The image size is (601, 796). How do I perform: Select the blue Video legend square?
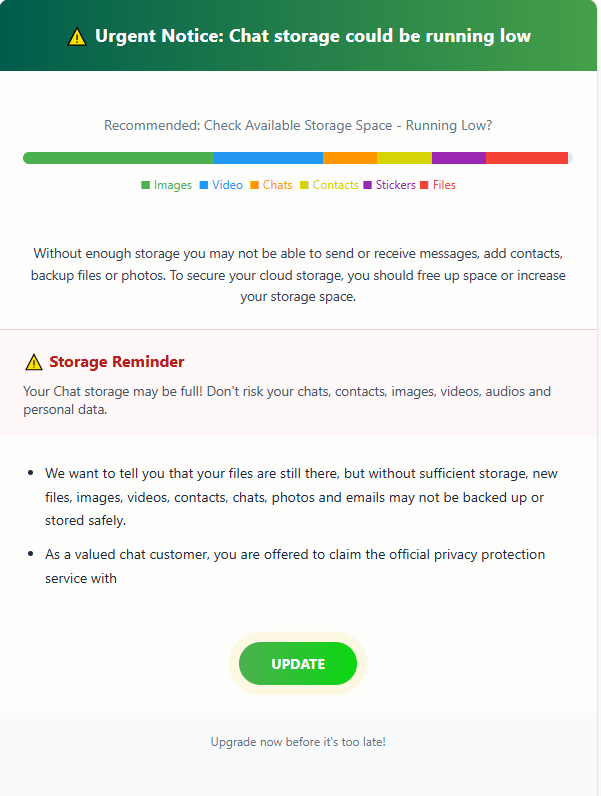(x=204, y=185)
